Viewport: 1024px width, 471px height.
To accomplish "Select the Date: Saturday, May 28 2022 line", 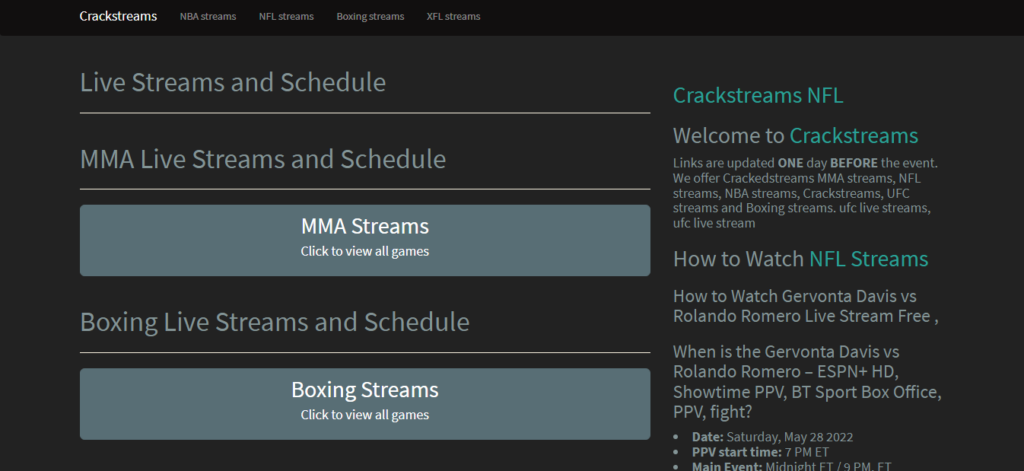I will pyautogui.click(x=773, y=437).
